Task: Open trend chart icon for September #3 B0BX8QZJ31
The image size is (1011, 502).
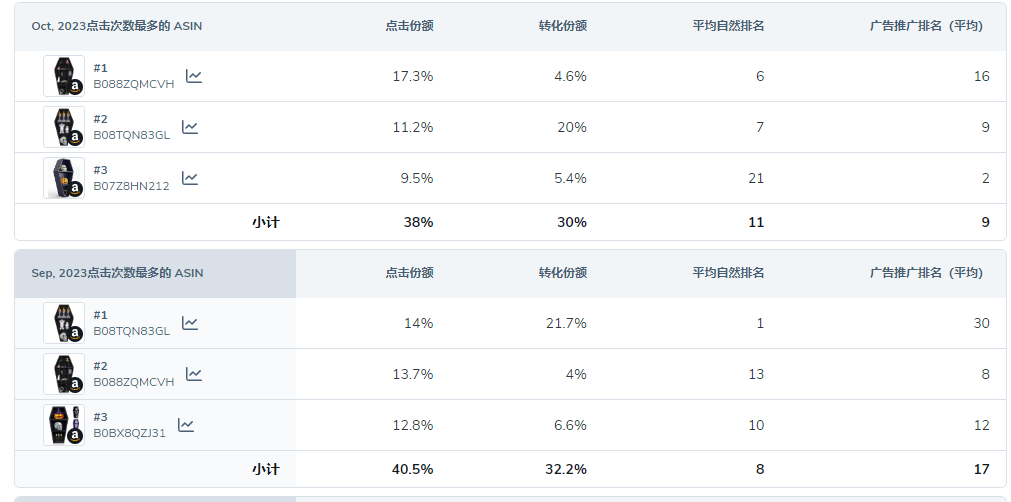Action: click(x=186, y=425)
